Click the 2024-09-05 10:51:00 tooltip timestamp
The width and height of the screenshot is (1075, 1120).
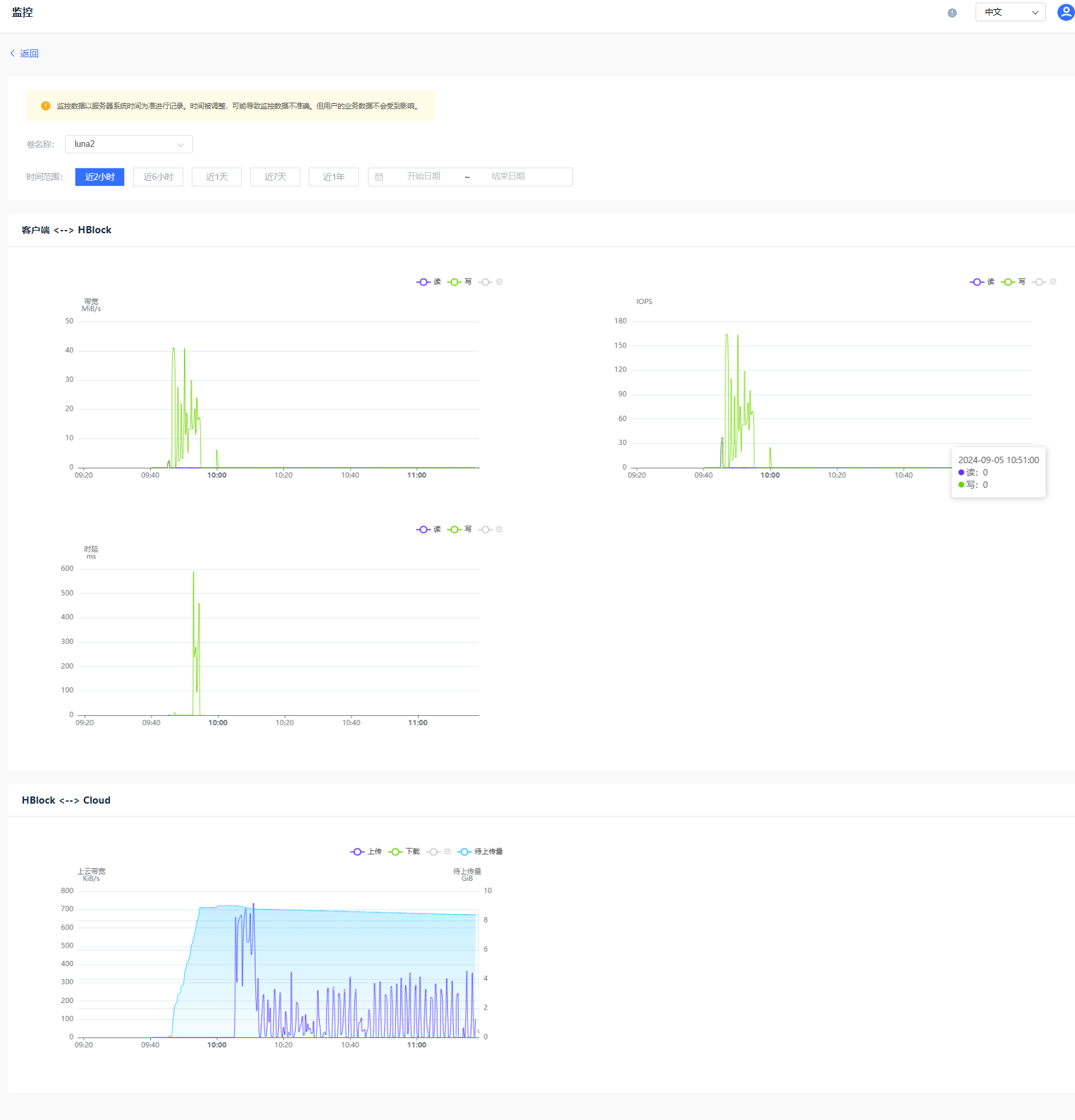(x=998, y=460)
